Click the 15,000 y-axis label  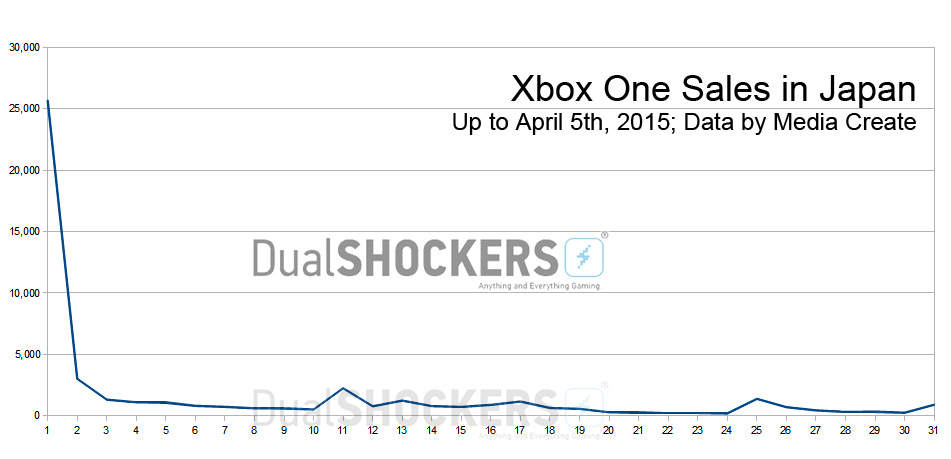click(25, 232)
